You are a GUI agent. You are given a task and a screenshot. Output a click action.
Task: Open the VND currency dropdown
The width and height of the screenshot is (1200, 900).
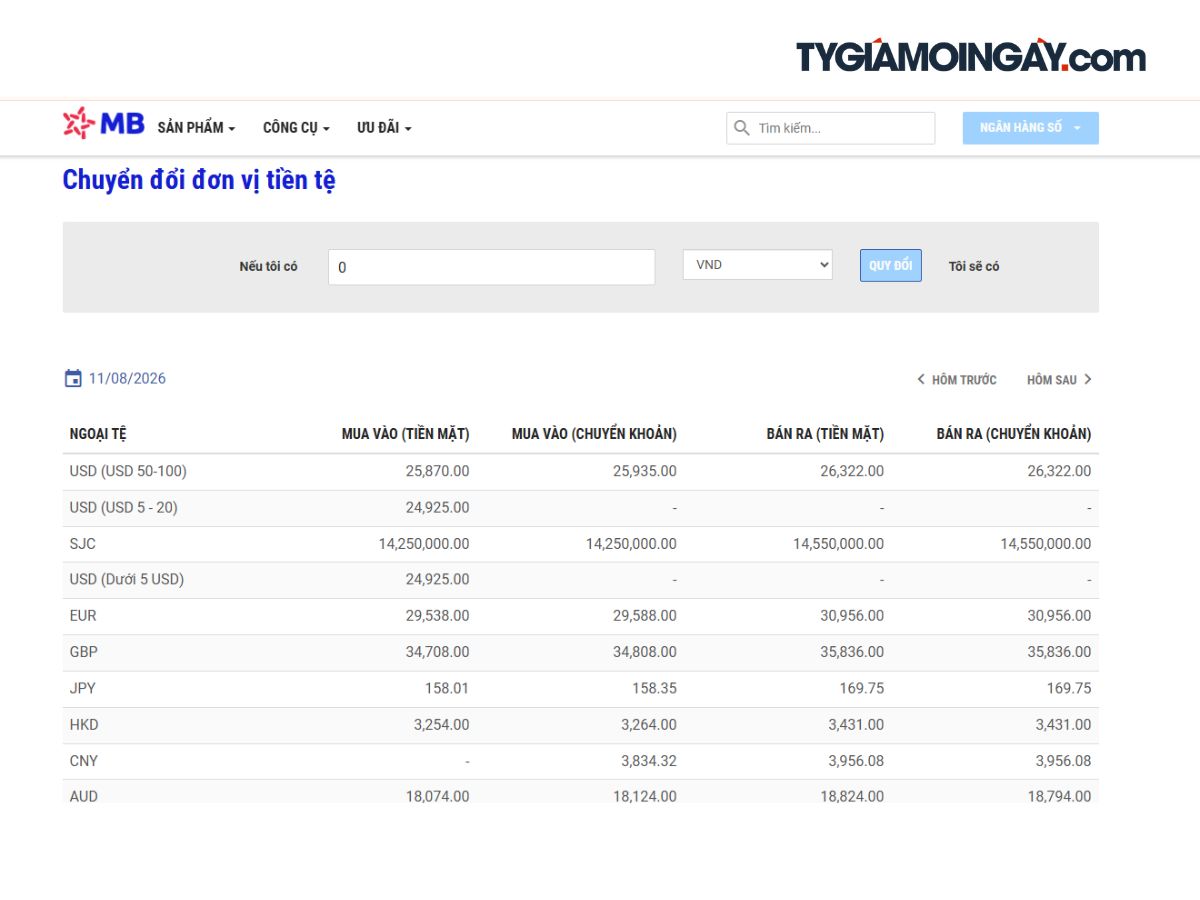pyautogui.click(x=758, y=265)
